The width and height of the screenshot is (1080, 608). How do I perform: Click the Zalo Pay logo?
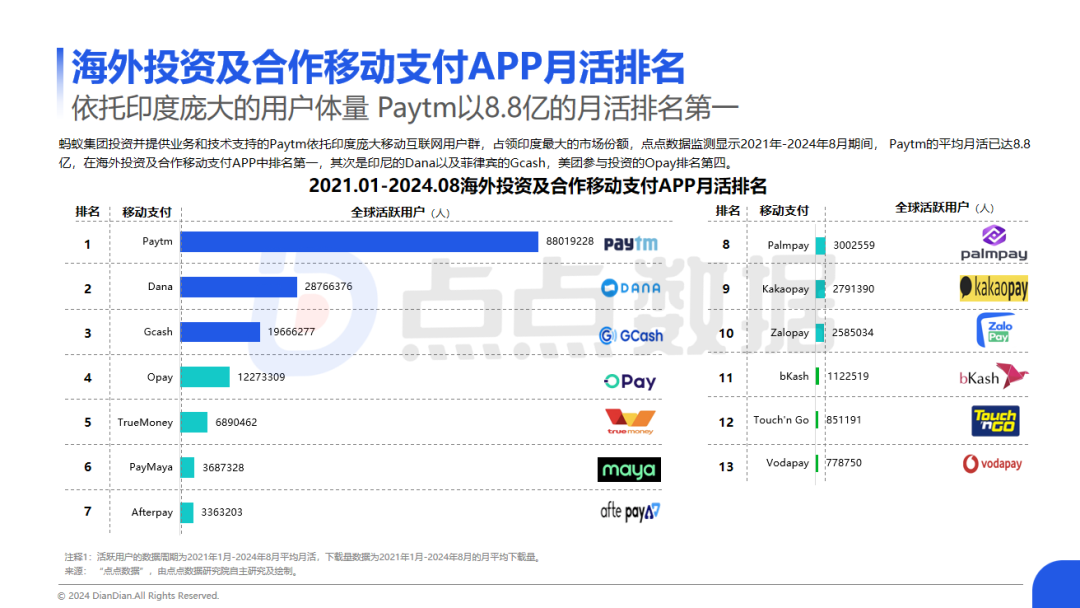[995, 330]
